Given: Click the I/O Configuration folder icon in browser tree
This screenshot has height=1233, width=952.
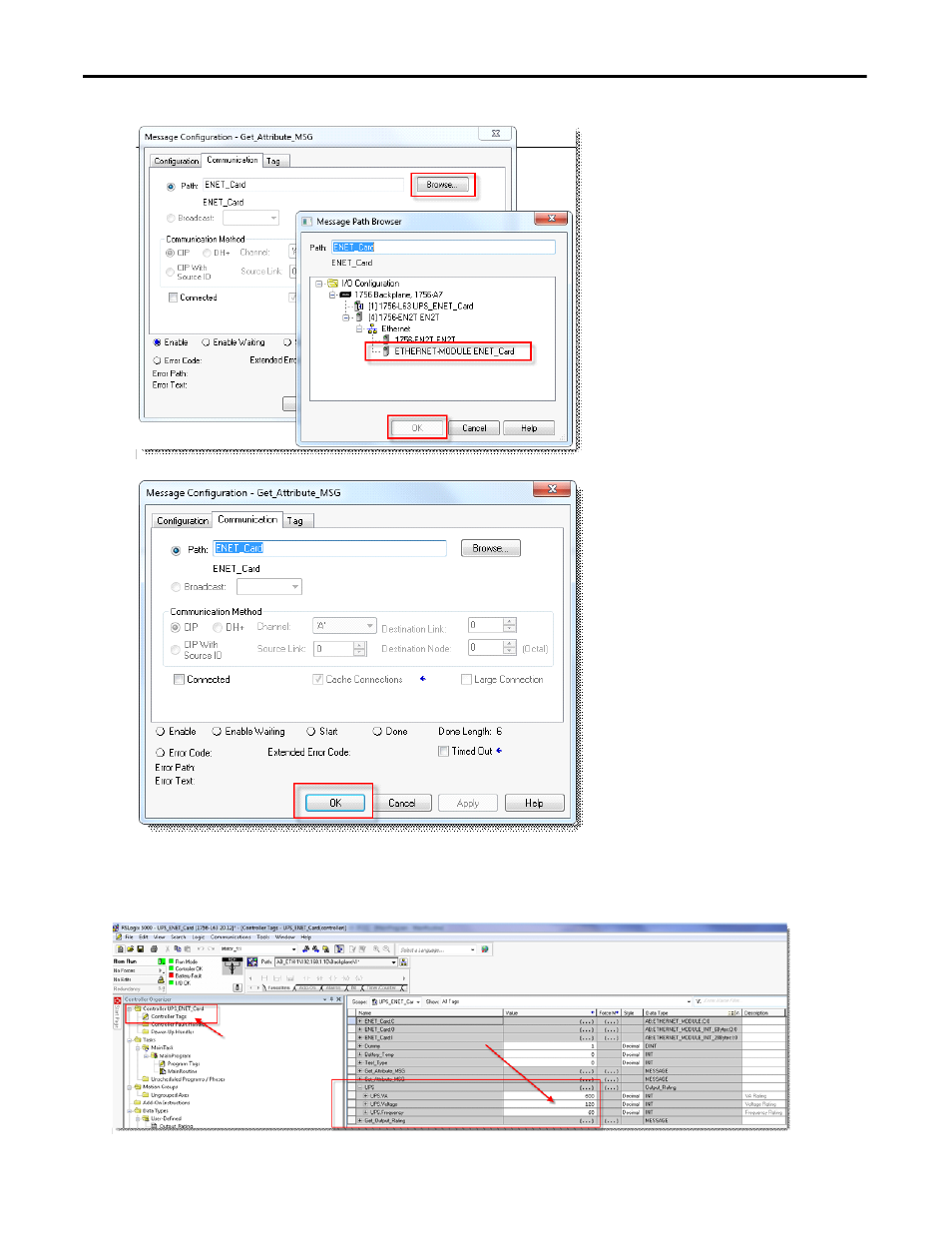Looking at the screenshot, I should 332,284.
